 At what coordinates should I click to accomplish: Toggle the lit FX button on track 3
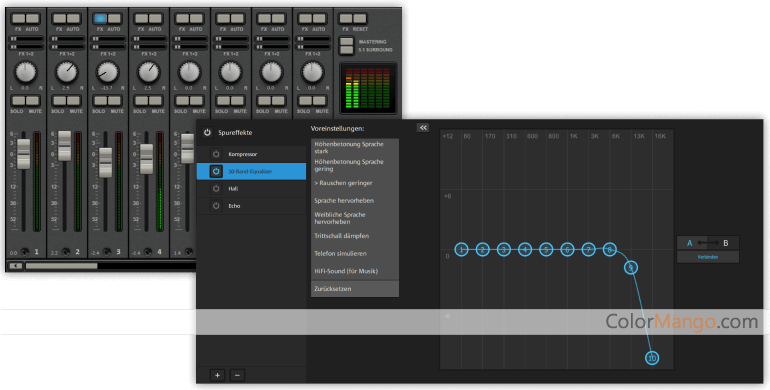pos(100,19)
